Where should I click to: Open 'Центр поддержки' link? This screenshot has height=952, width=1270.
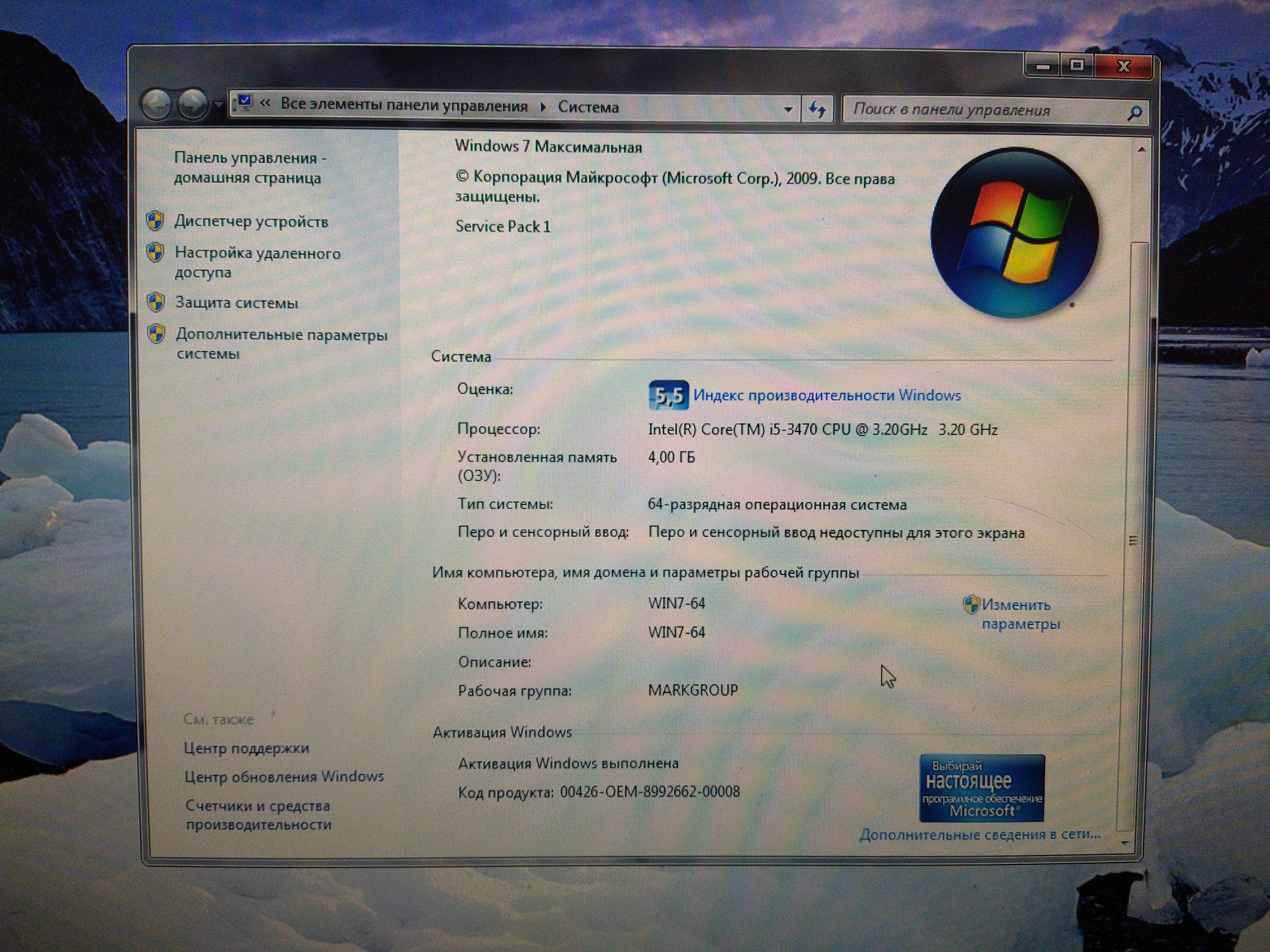click(x=246, y=748)
